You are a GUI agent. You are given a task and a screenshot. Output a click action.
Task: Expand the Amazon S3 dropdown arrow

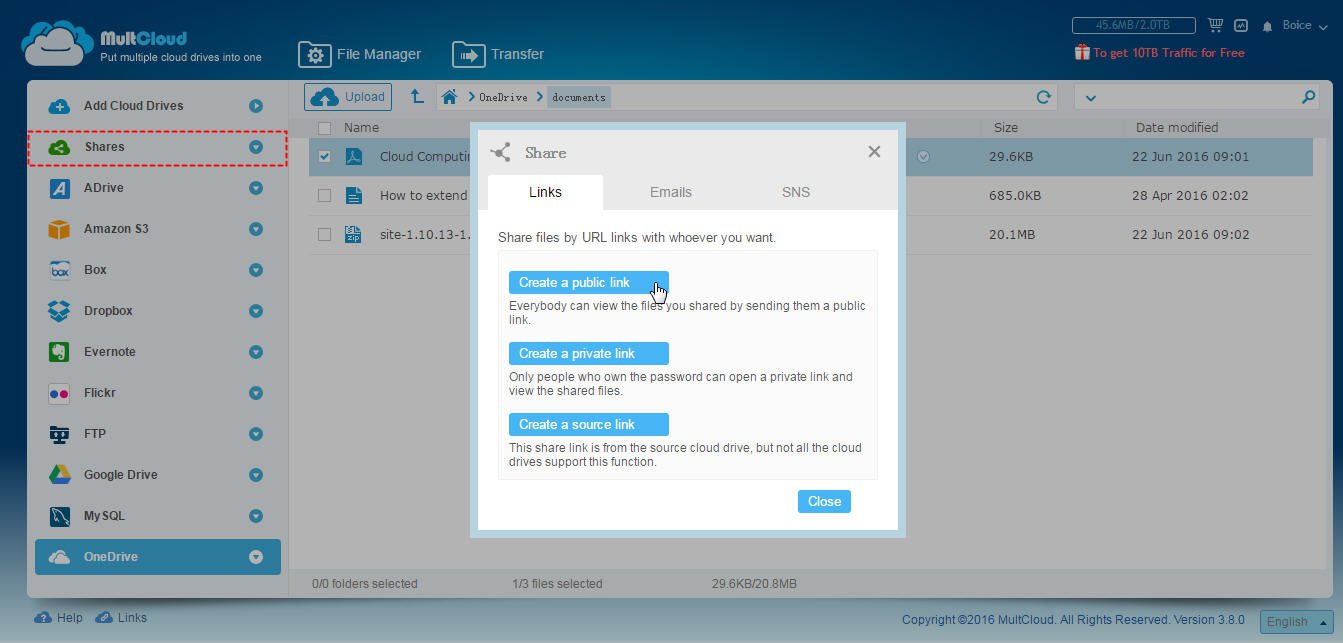(256, 229)
